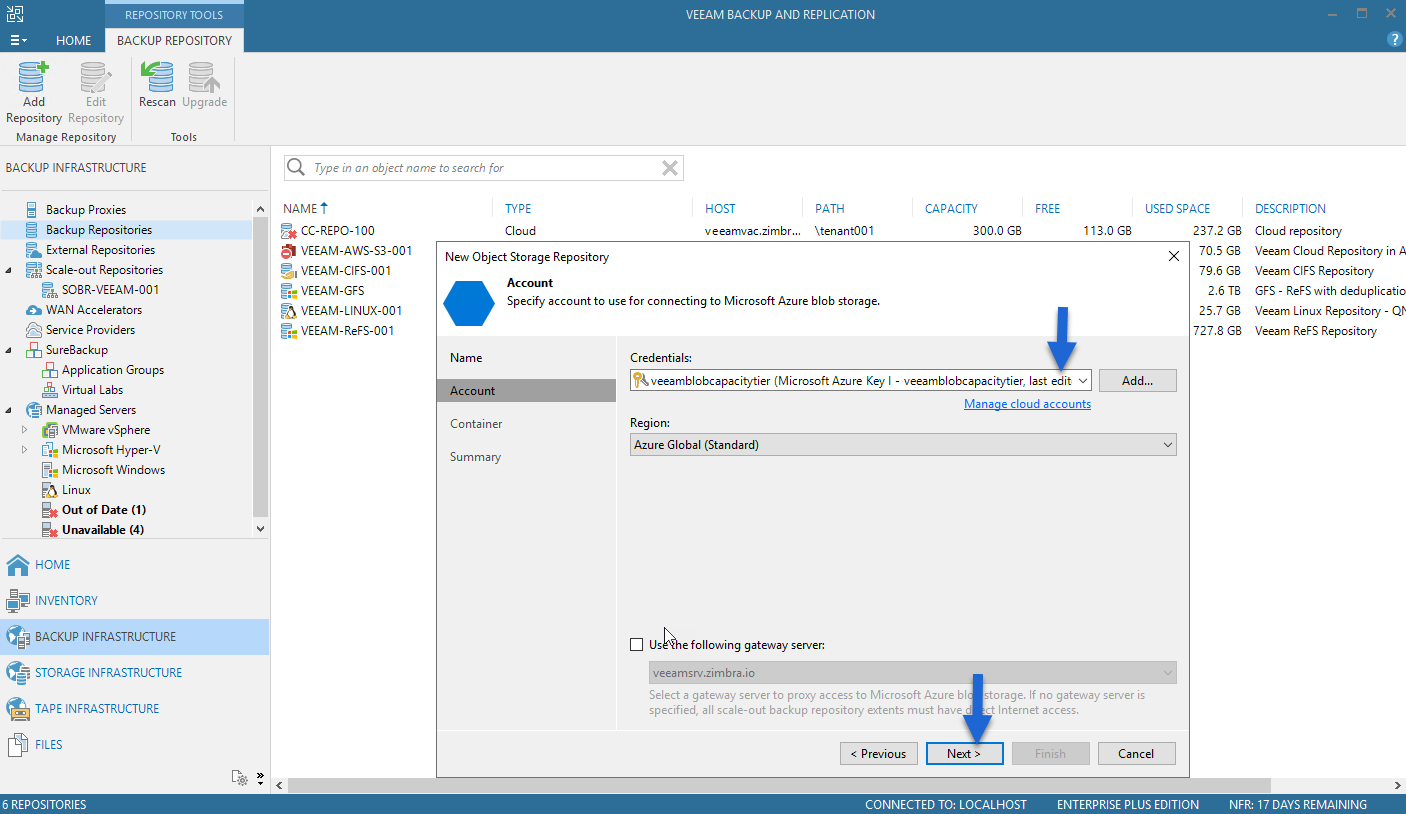
Task: Select Service Providers in the tree
Action: click(90, 330)
